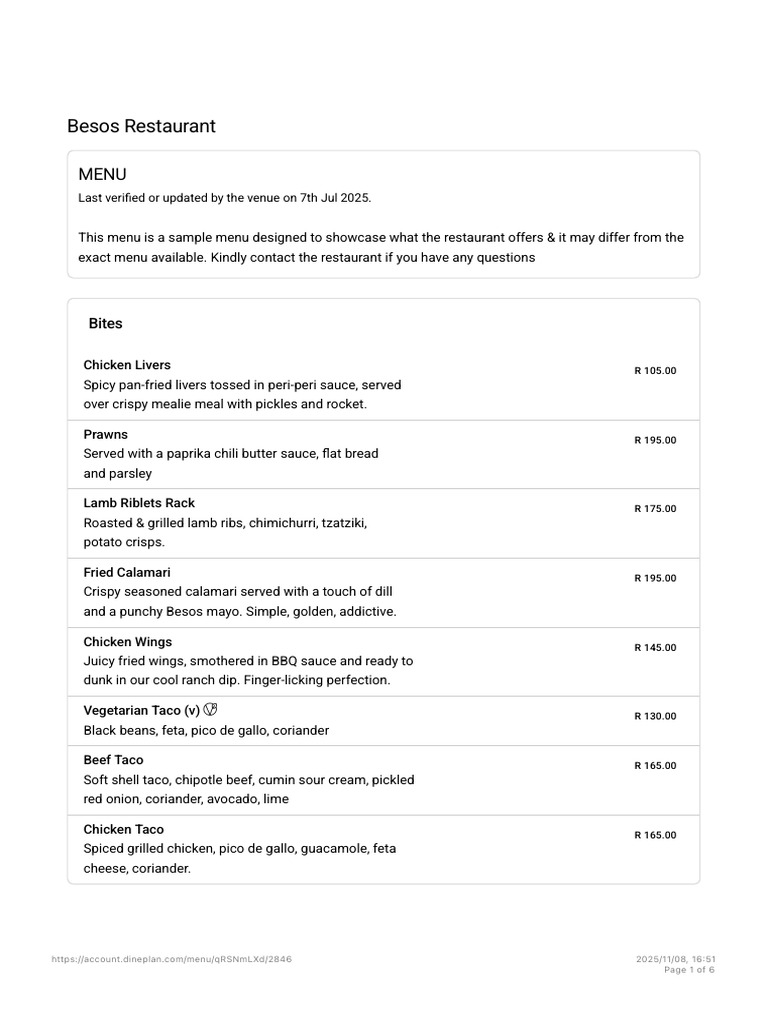This screenshot has width=768, height=1024.
Task: Select the R 175.00 Lamb Riblets price
Action: click(x=655, y=509)
